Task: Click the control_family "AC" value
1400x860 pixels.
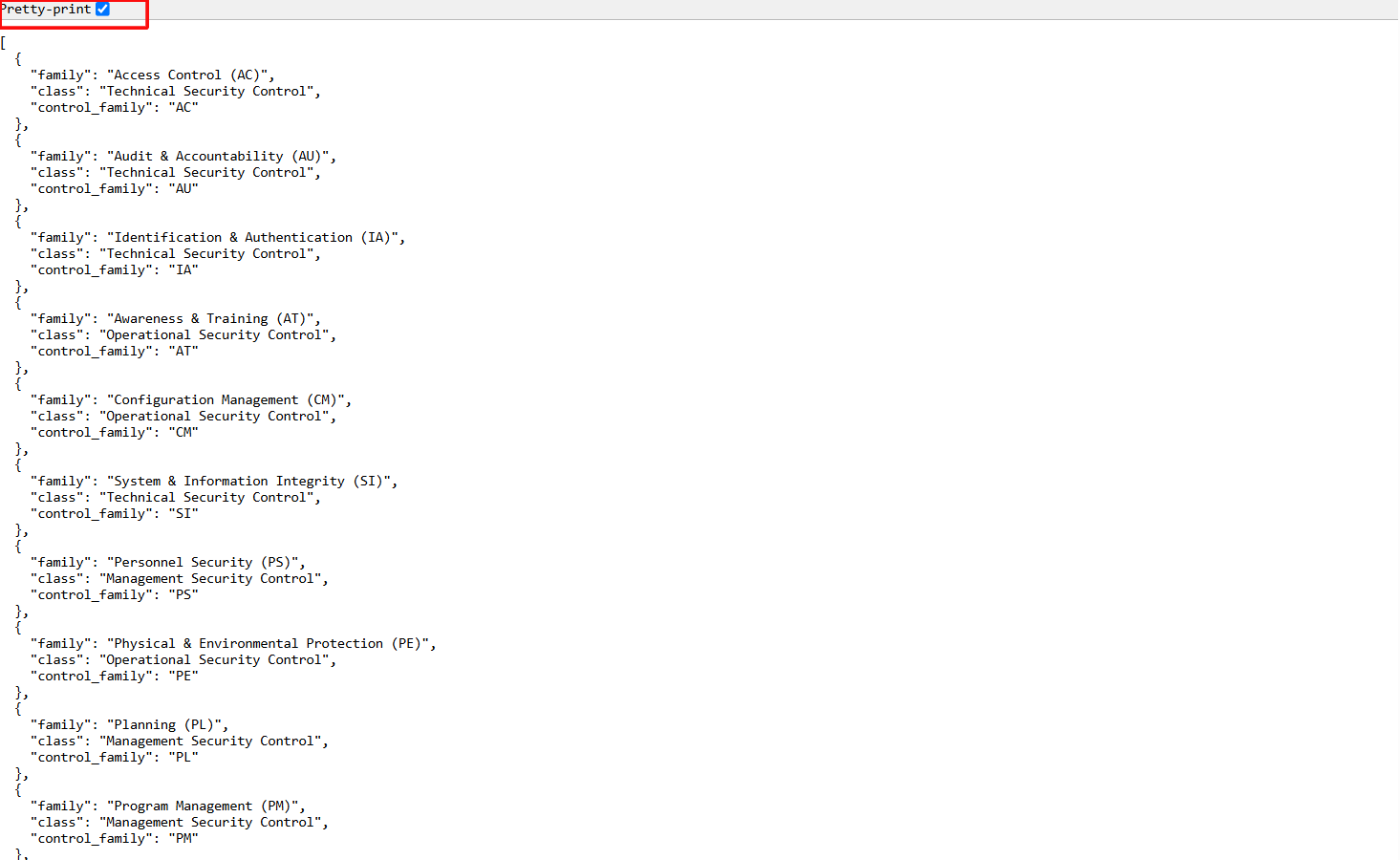Action: pyautogui.click(x=183, y=108)
